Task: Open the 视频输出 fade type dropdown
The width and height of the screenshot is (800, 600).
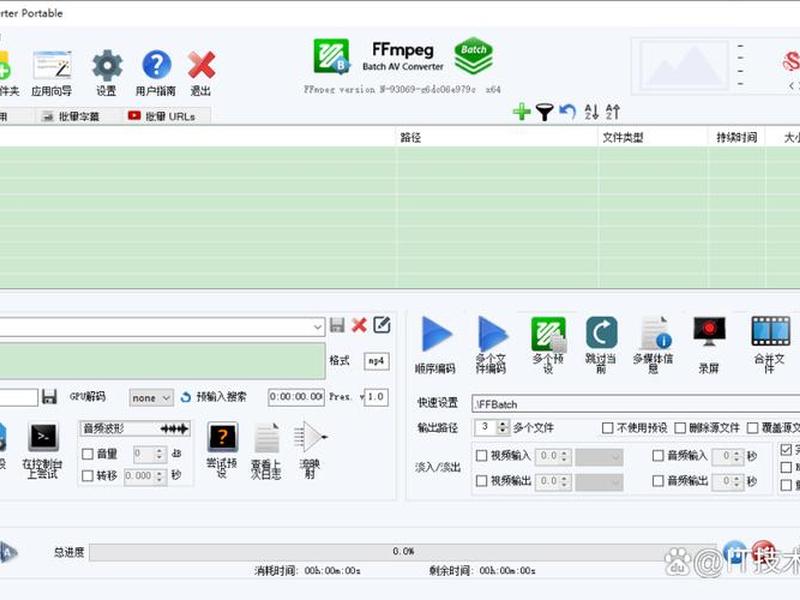Action: 599,482
